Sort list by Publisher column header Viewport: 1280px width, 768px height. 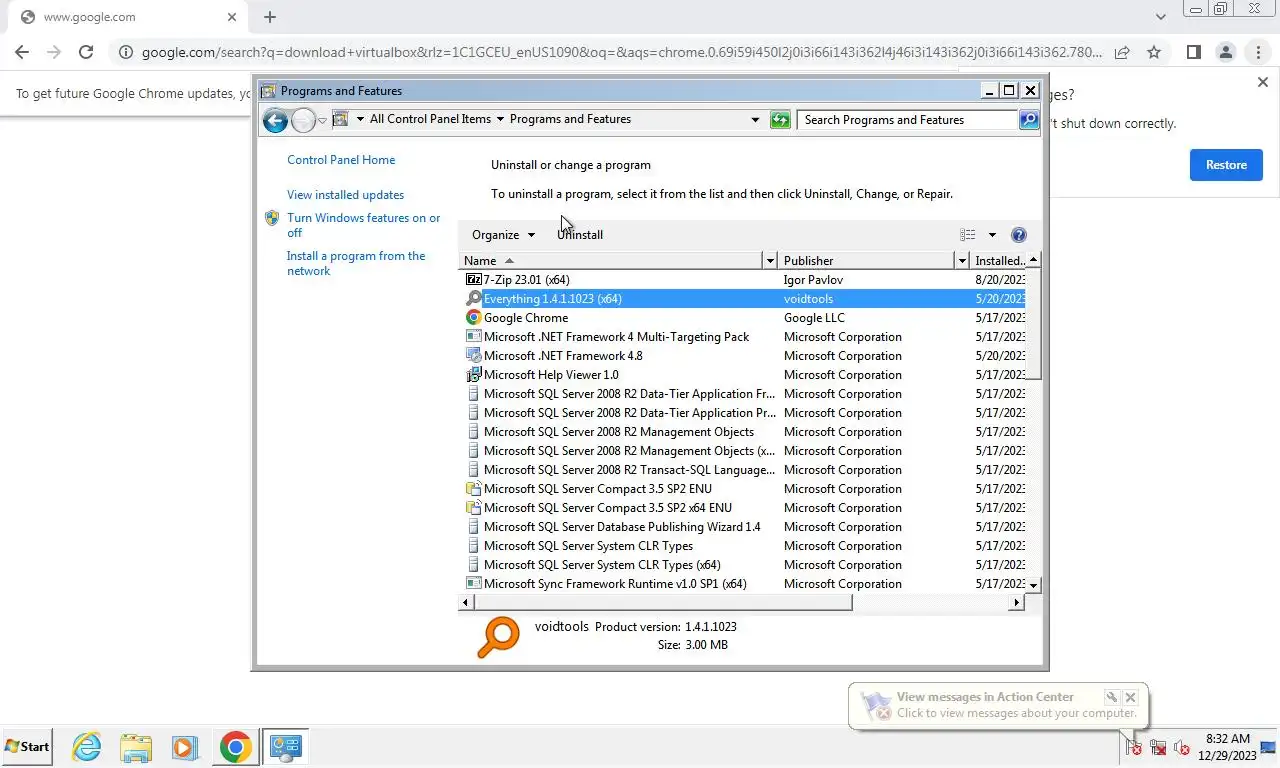pos(866,261)
